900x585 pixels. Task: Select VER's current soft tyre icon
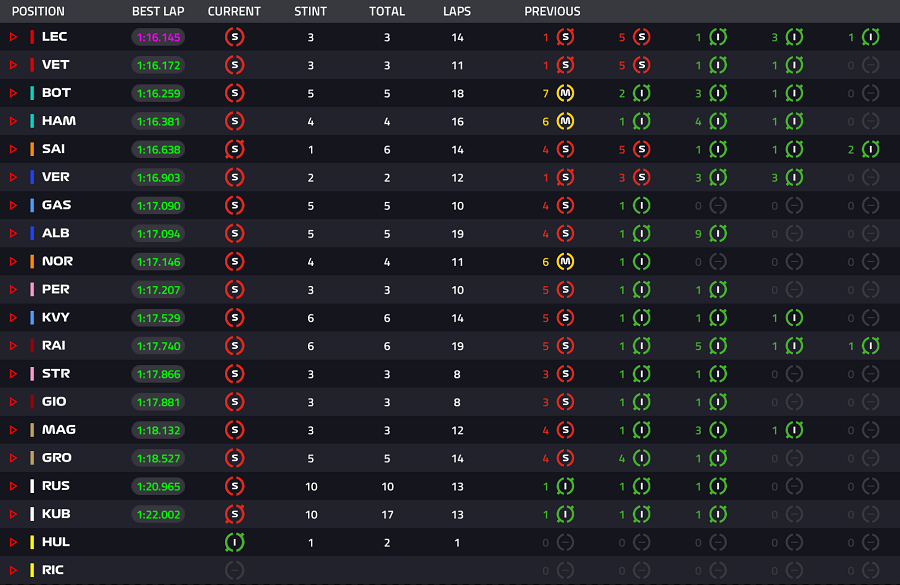(x=234, y=177)
